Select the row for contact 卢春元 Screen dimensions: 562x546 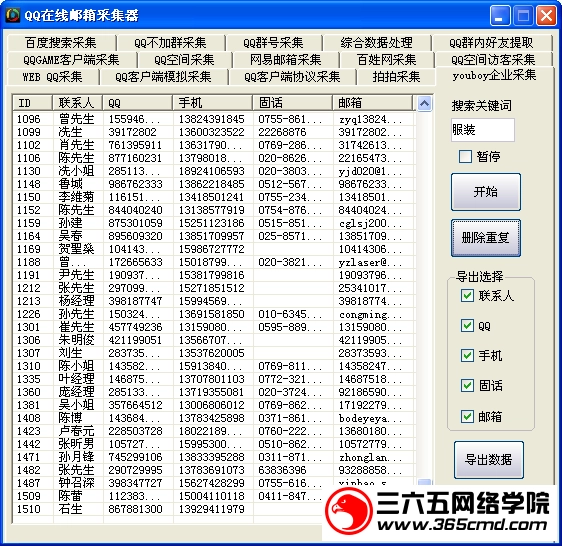[x=214, y=431]
